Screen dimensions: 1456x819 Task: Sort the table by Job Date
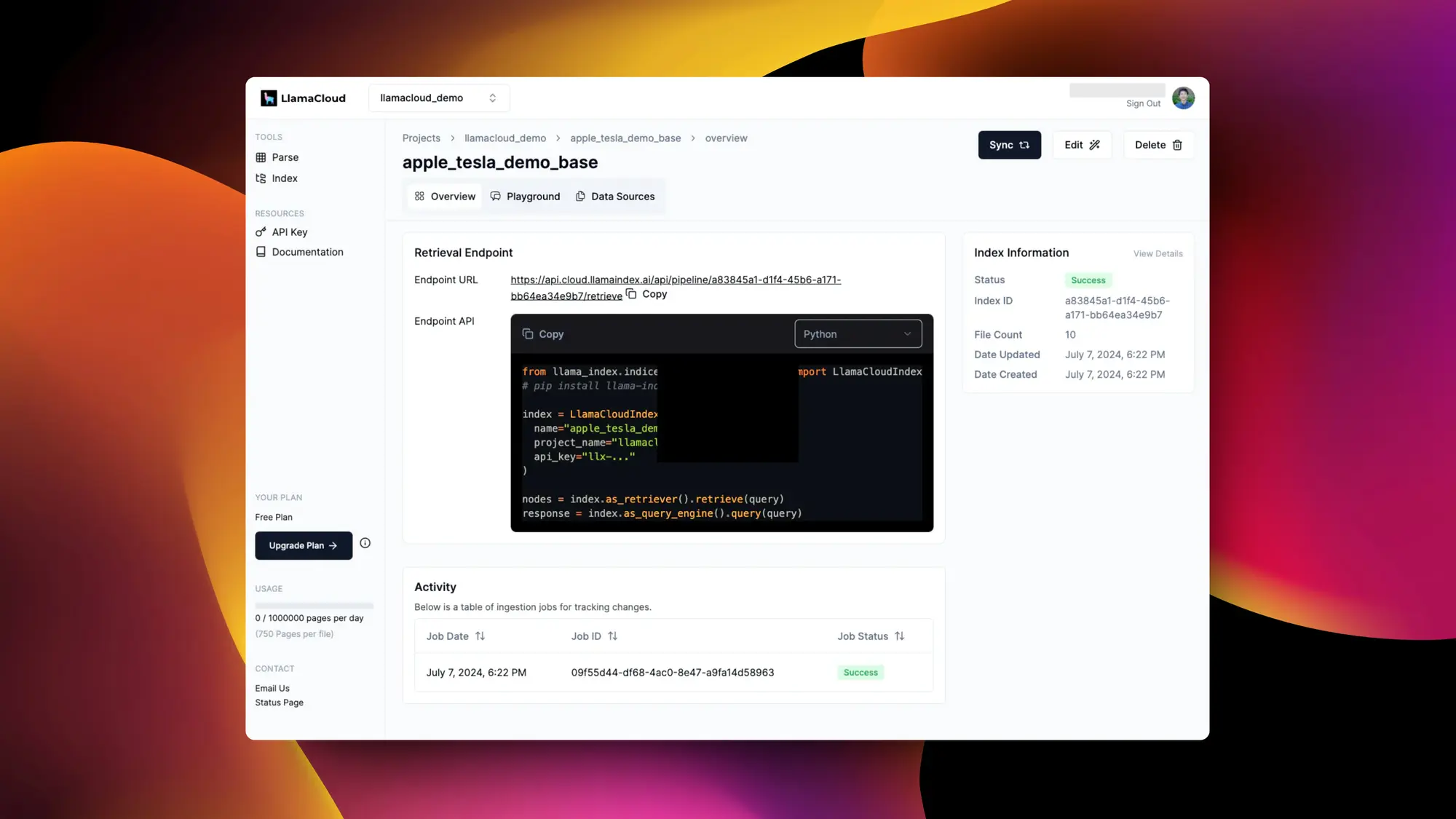pos(456,636)
